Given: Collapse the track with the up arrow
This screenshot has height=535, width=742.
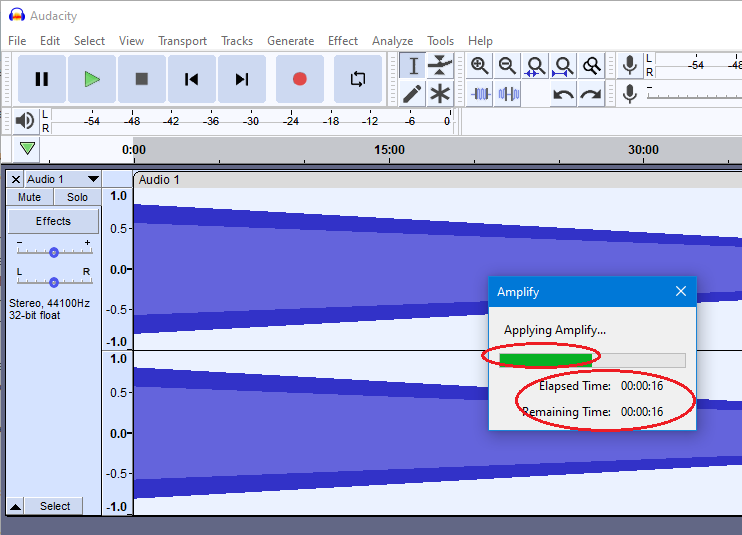Looking at the screenshot, I should coord(15,507).
